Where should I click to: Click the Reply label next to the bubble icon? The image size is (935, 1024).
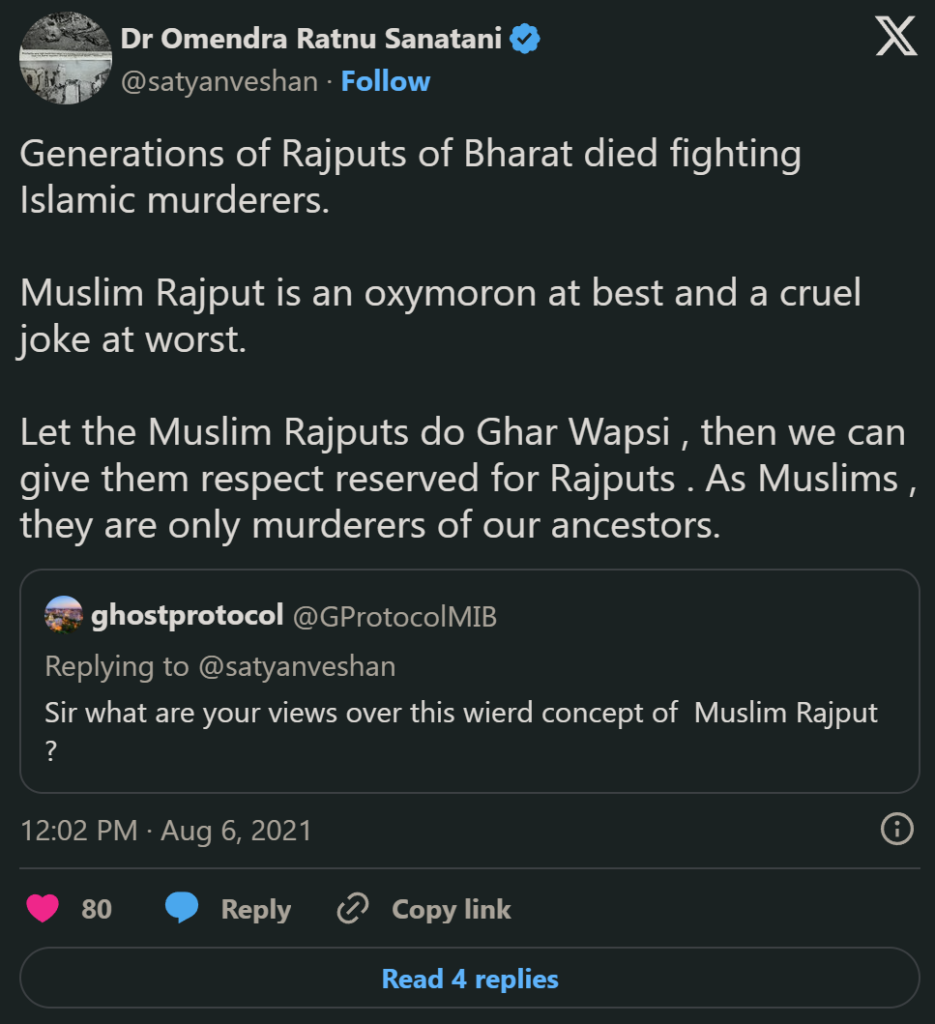click(x=256, y=909)
